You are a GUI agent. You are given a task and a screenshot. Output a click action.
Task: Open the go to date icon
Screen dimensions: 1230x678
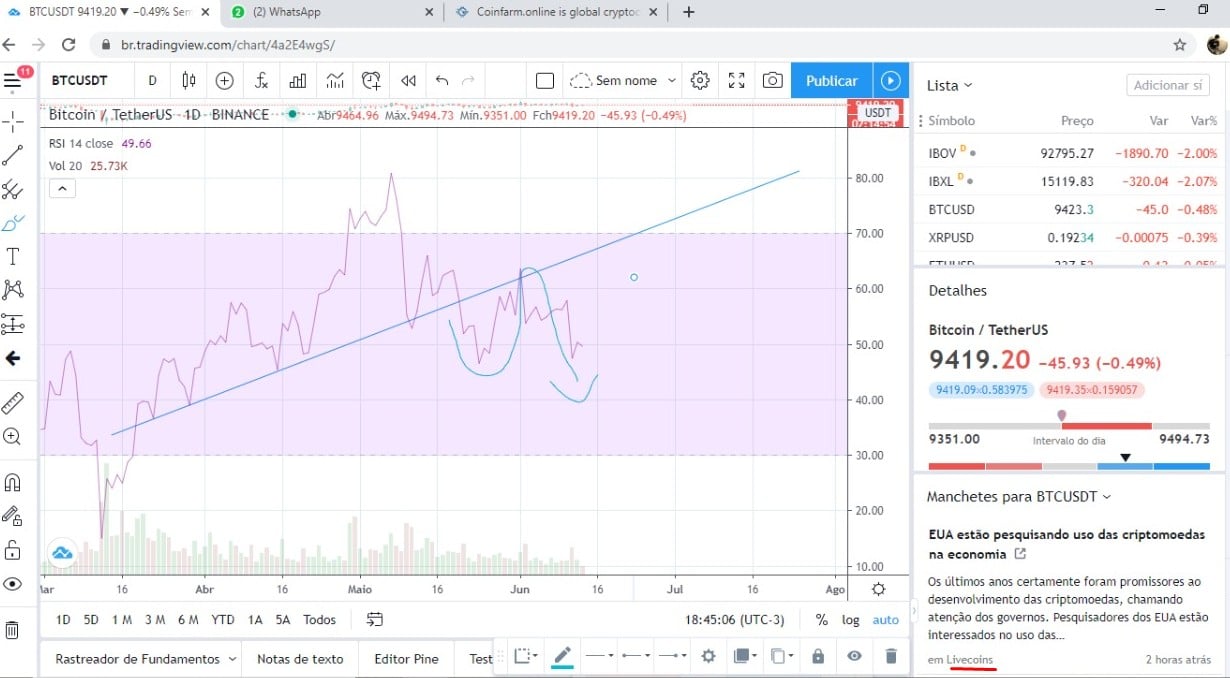pos(375,620)
